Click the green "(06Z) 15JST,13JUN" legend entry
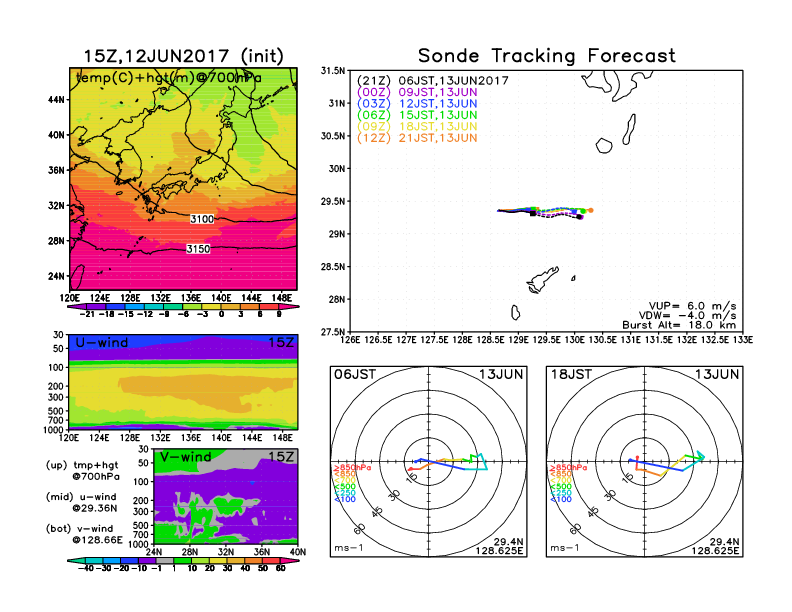Image resolution: width=792 pixels, height=612 pixels. coord(417,115)
